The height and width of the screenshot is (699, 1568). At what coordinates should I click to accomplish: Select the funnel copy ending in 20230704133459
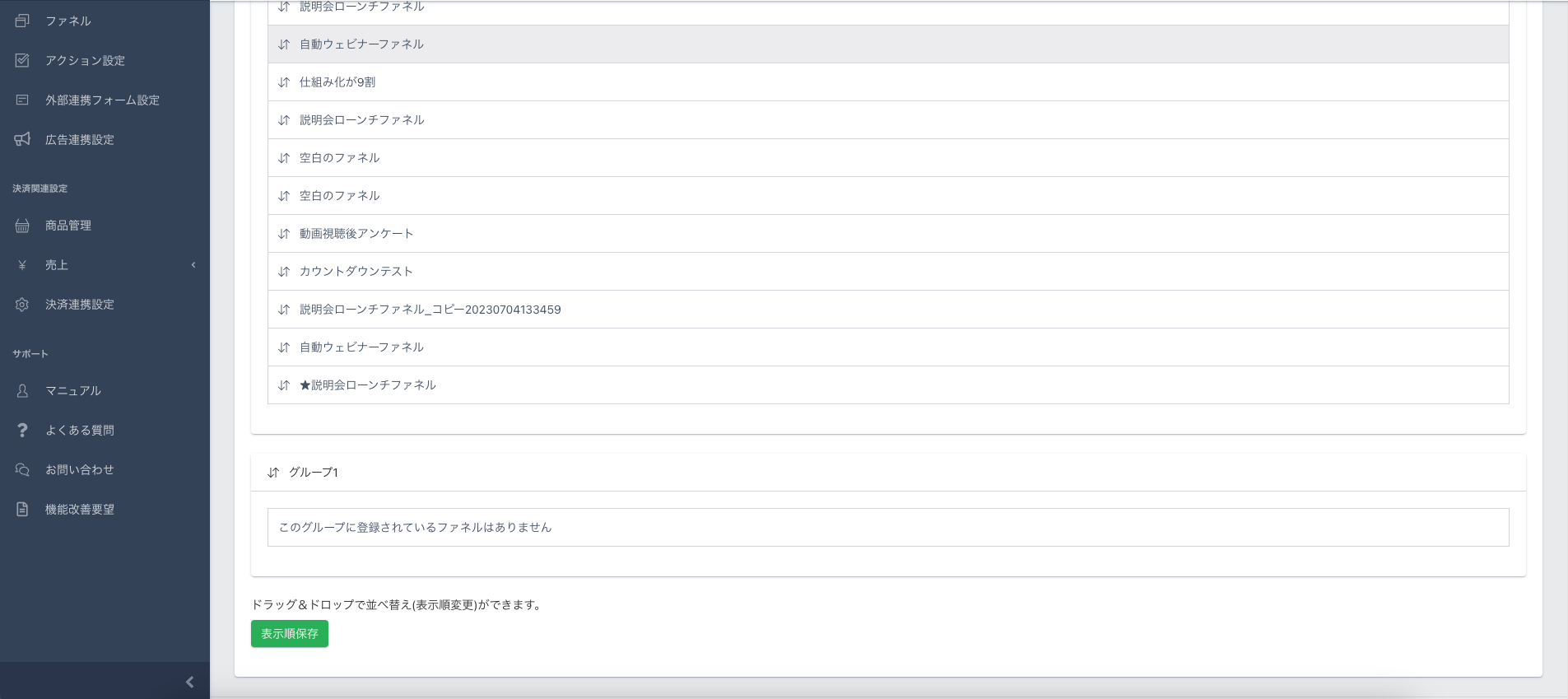click(x=430, y=310)
